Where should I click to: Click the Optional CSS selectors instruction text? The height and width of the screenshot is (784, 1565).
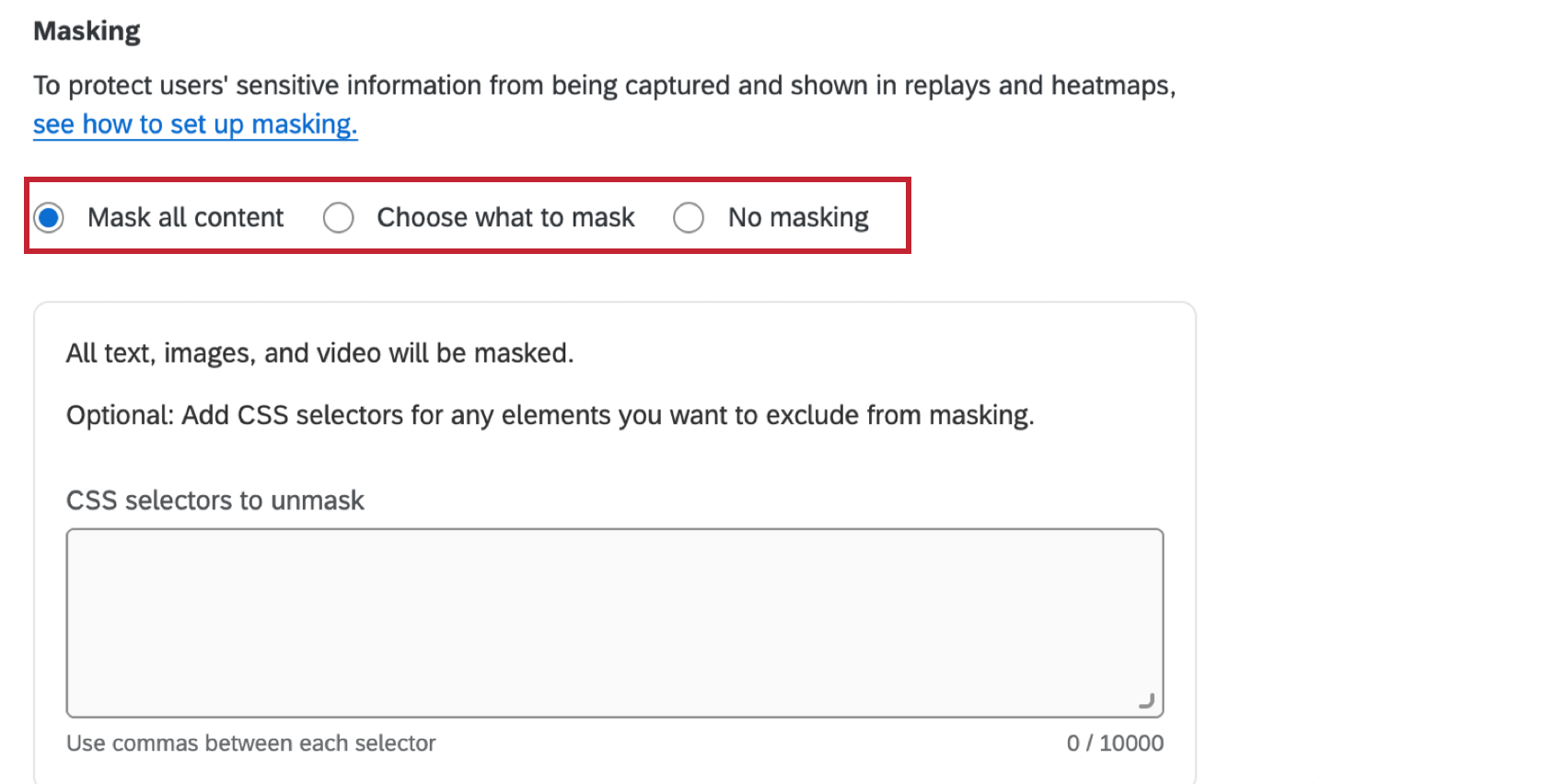click(550, 415)
